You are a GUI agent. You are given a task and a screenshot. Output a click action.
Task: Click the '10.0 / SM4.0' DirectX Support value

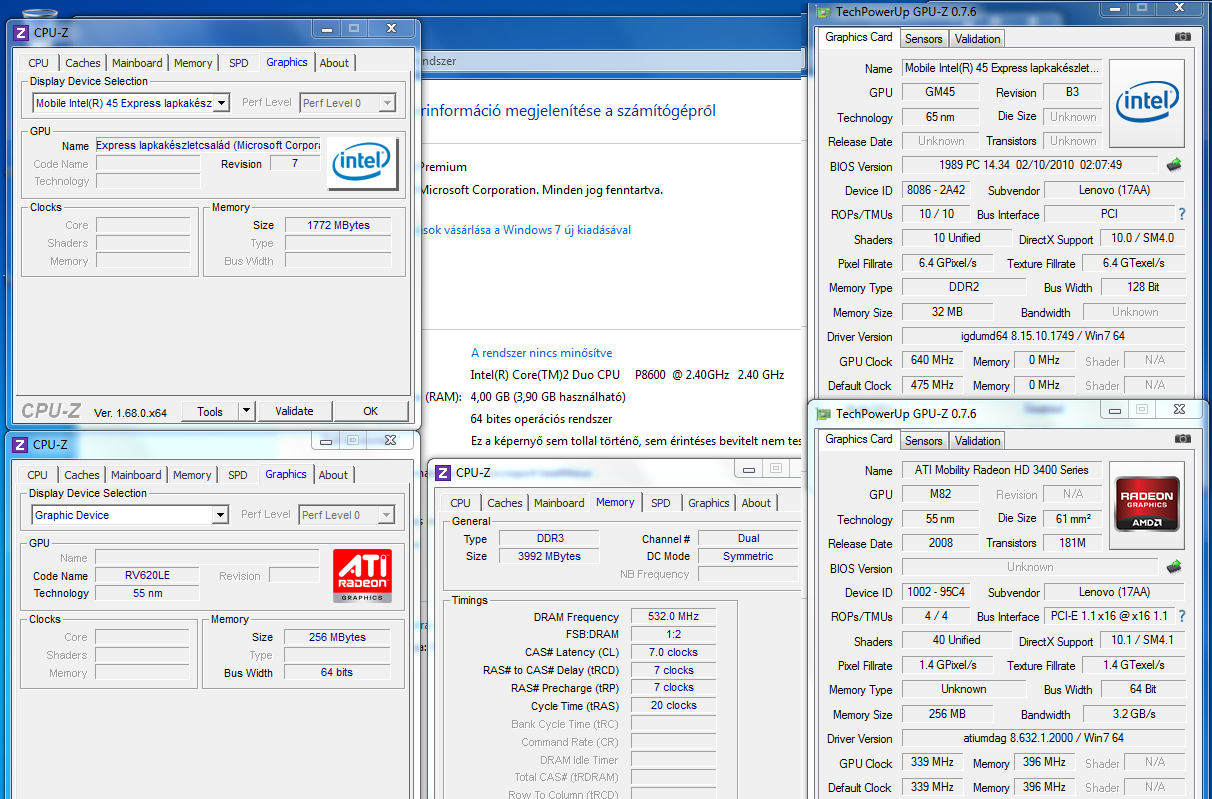tap(1142, 238)
